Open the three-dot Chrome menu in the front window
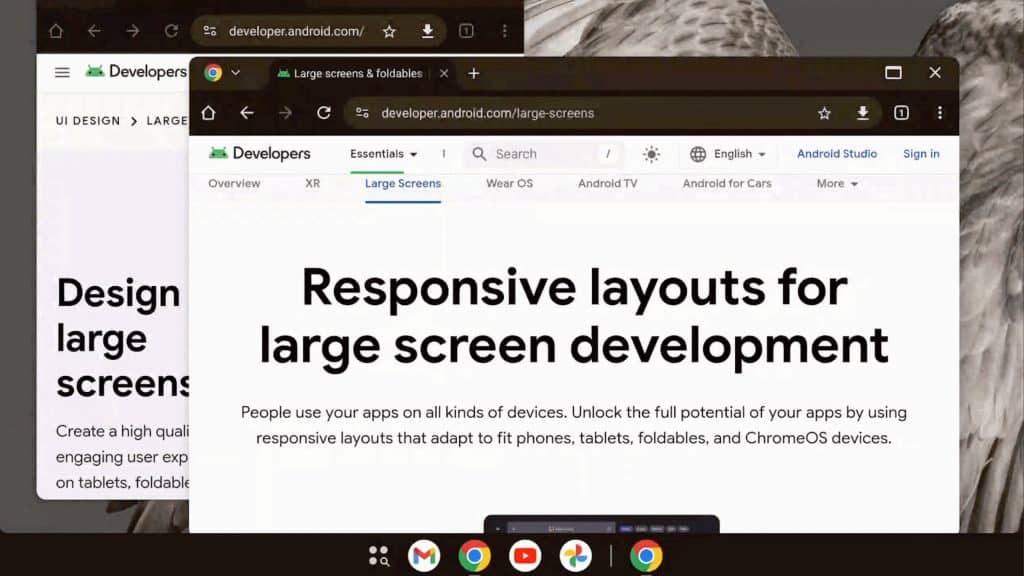Viewport: 1024px width, 576px height. pos(940,113)
